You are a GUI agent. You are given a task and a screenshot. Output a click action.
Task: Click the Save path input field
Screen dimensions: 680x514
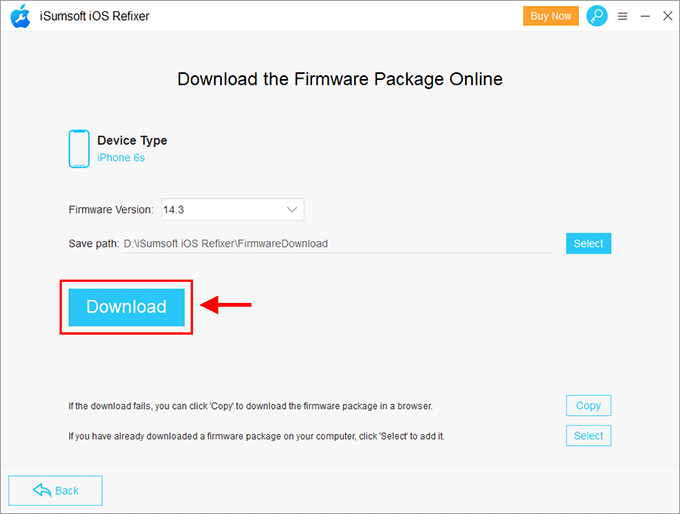[337, 244]
